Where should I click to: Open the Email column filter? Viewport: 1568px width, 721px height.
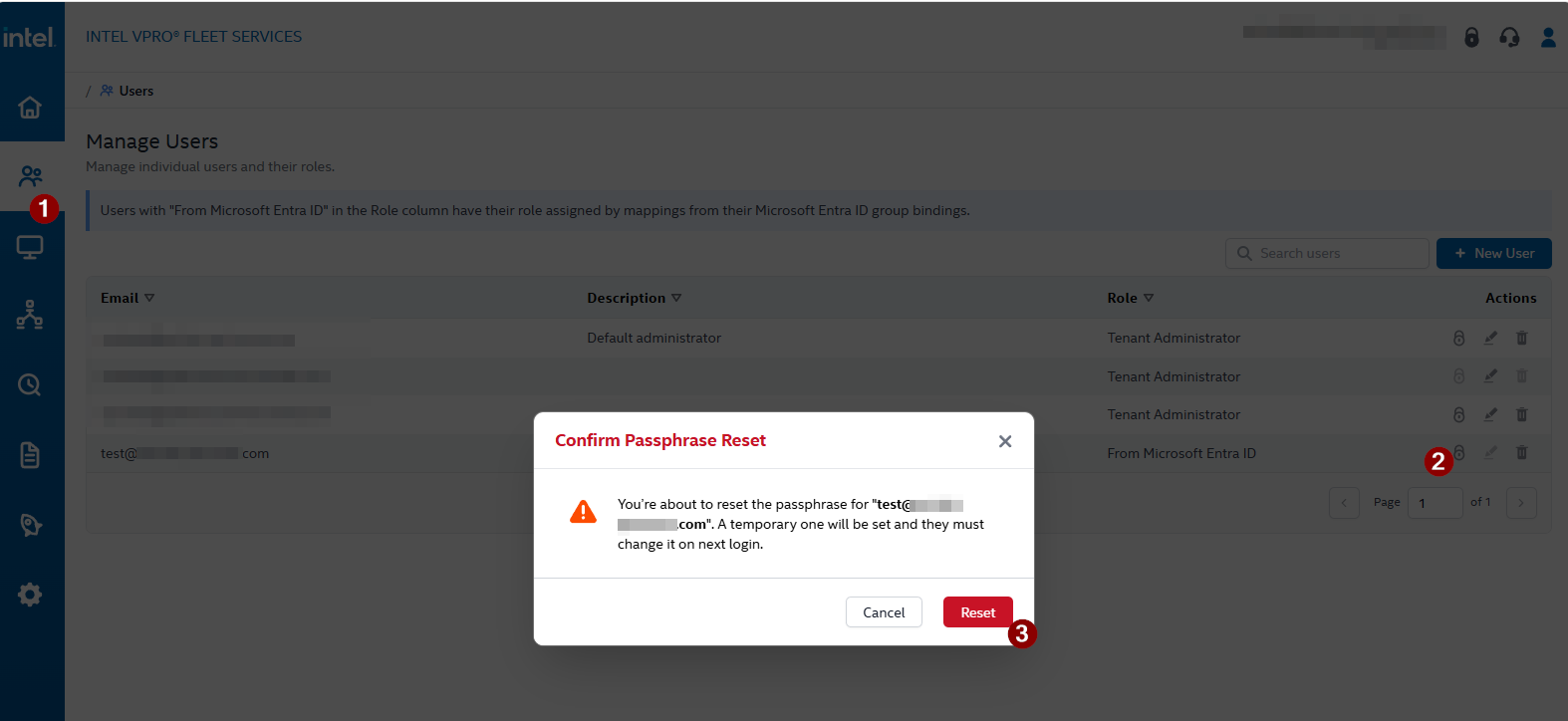(x=149, y=298)
